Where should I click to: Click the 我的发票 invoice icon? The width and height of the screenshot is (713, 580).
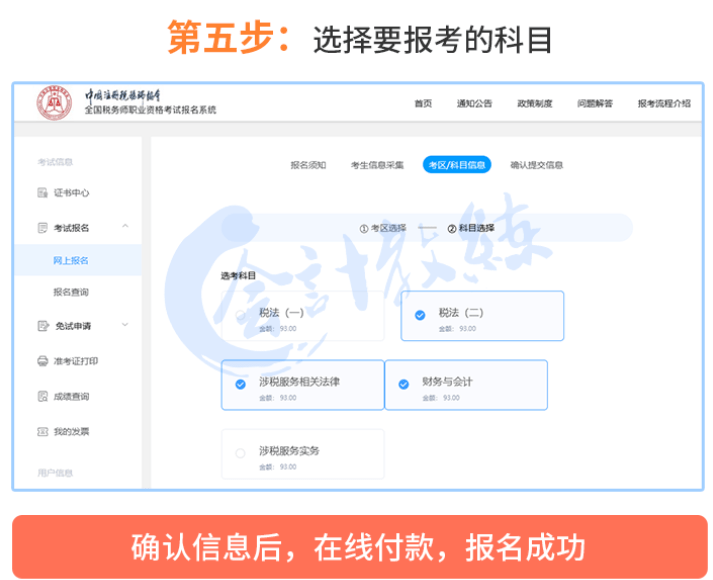point(43,432)
